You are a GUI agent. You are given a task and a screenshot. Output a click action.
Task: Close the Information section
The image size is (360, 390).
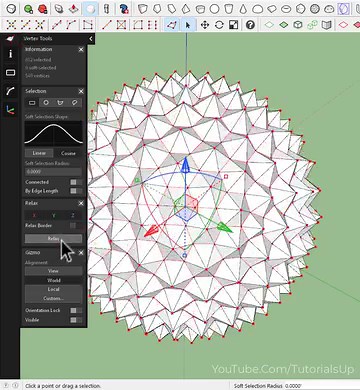pyautogui.click(x=81, y=49)
